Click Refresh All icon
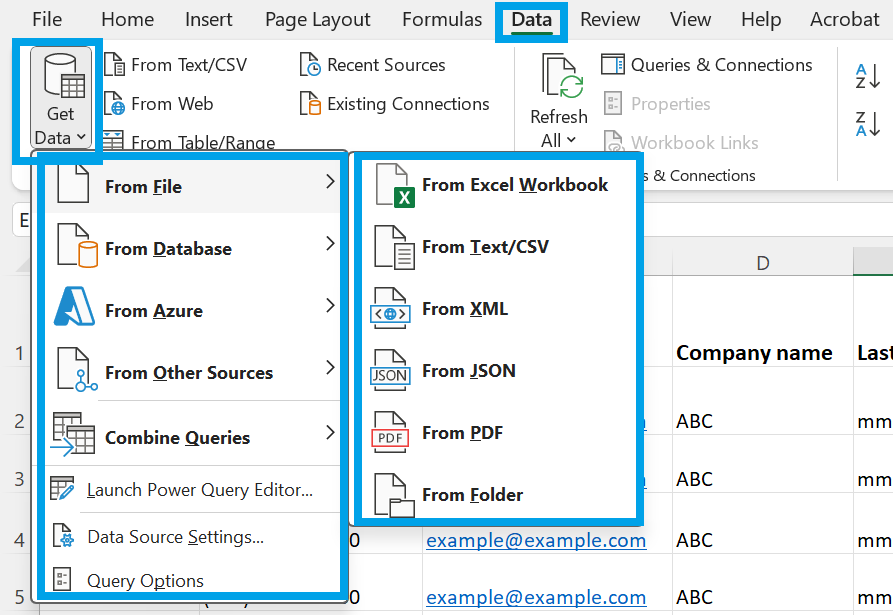The image size is (893, 615). pyautogui.click(x=562, y=76)
